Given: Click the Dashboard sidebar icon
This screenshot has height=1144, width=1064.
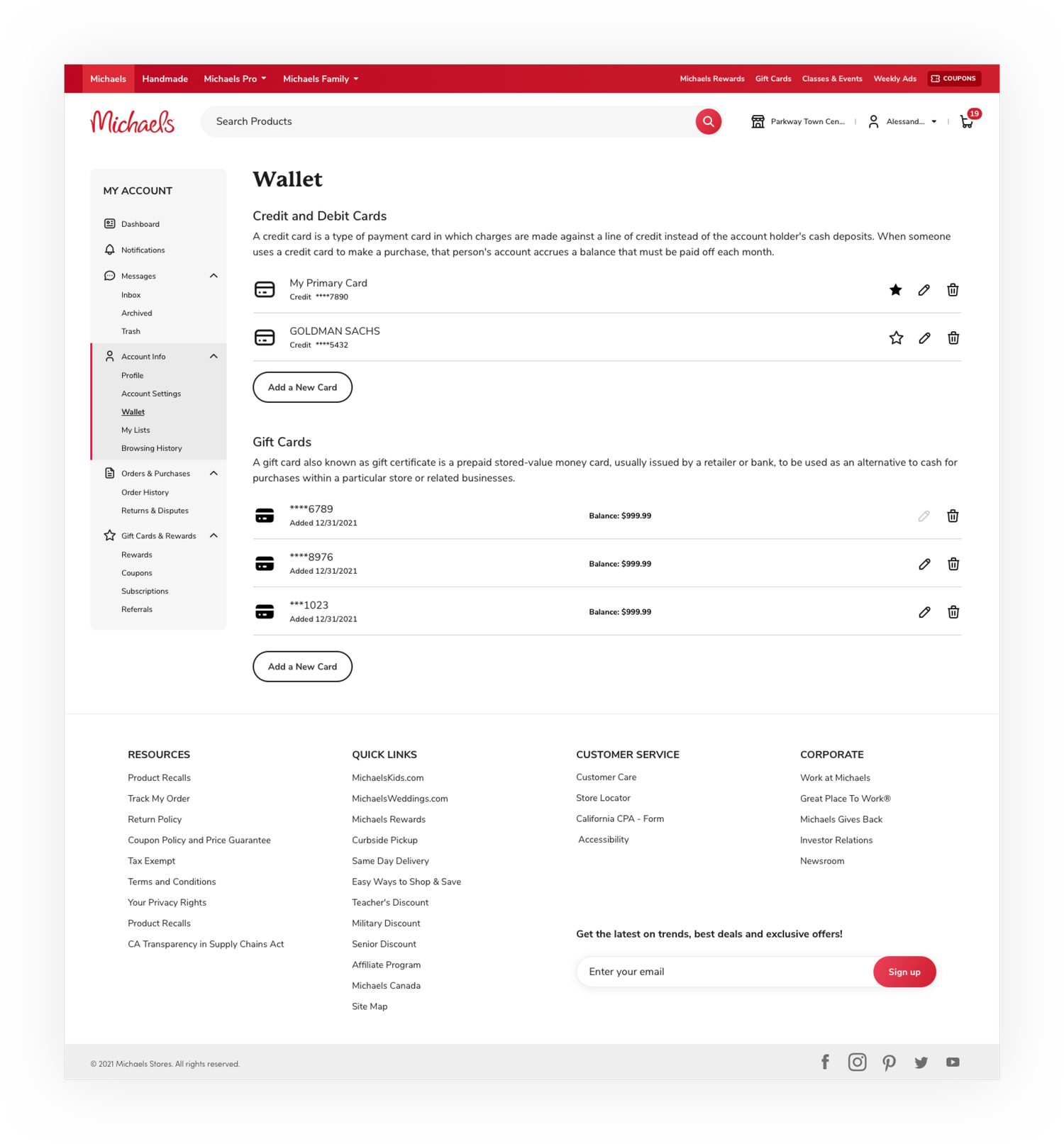Looking at the screenshot, I should pyautogui.click(x=109, y=223).
